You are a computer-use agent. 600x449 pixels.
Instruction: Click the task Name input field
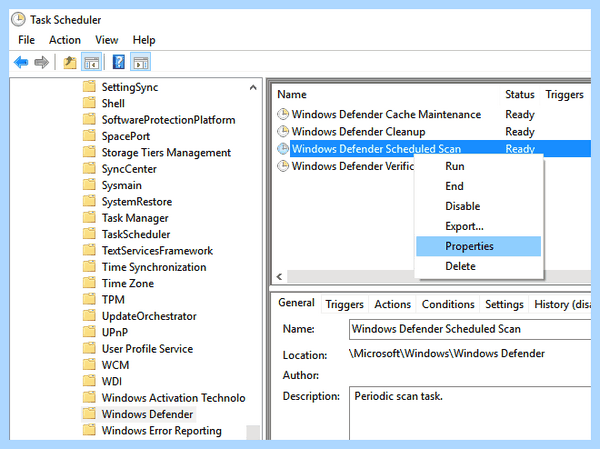coord(470,329)
